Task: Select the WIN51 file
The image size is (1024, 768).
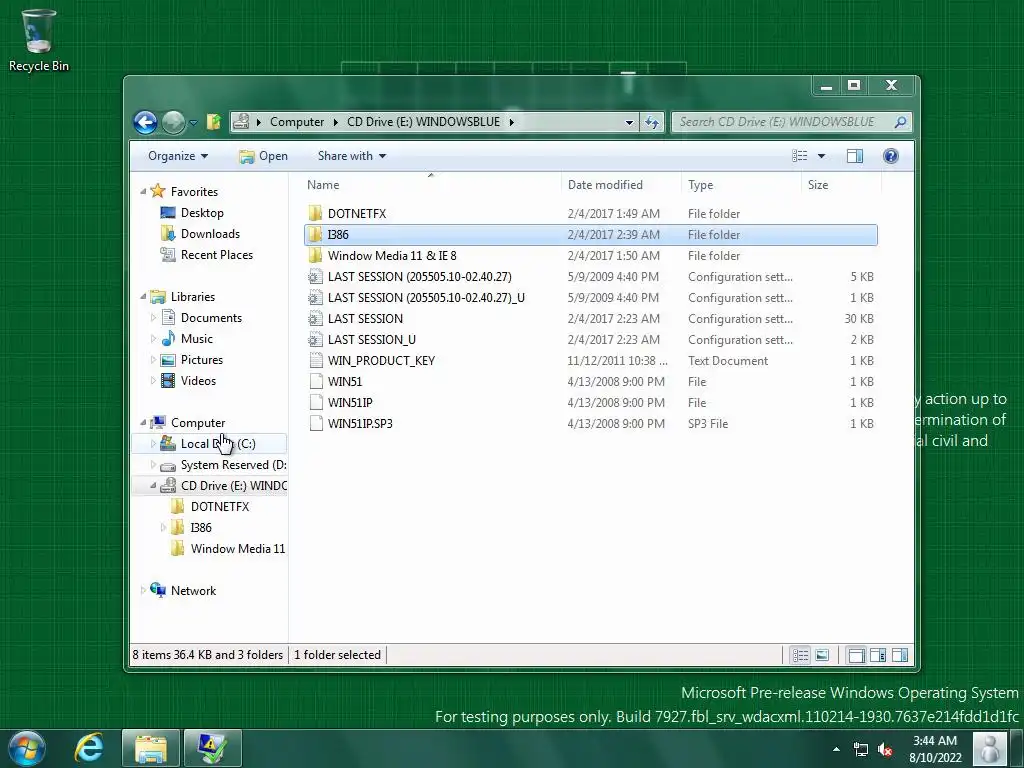Action: (590, 381)
